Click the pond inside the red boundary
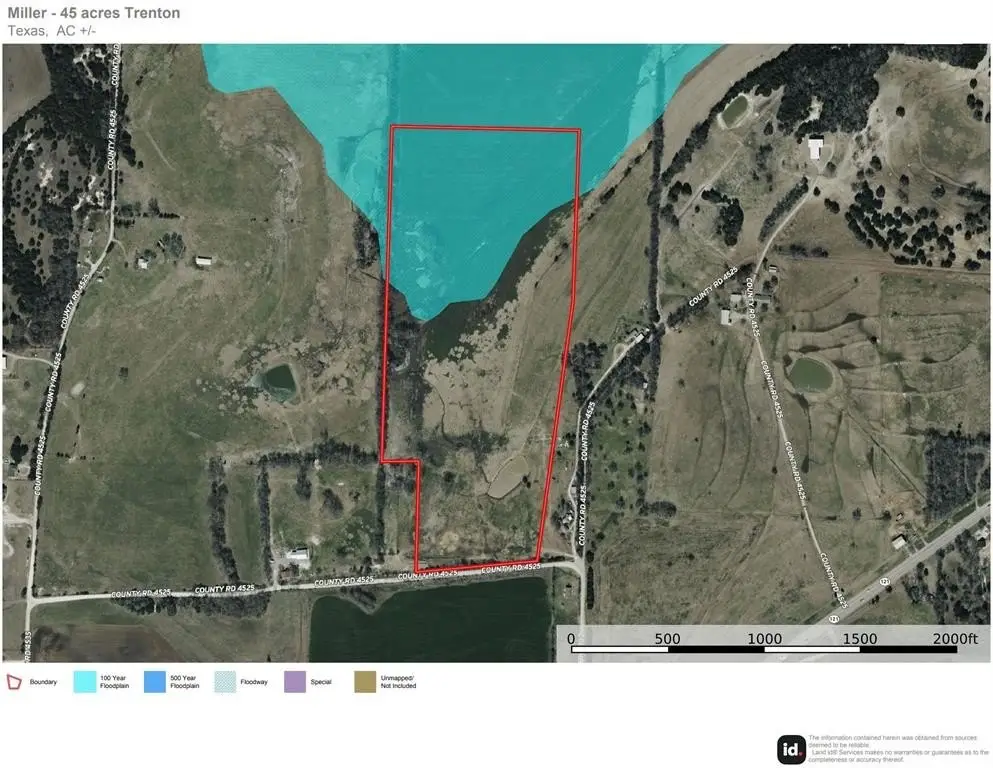 click(505, 477)
